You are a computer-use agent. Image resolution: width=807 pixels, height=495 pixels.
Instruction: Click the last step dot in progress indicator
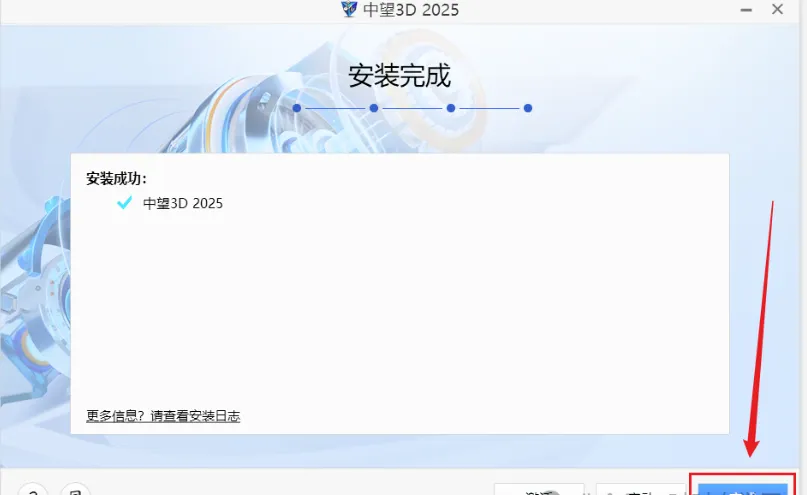pos(528,108)
